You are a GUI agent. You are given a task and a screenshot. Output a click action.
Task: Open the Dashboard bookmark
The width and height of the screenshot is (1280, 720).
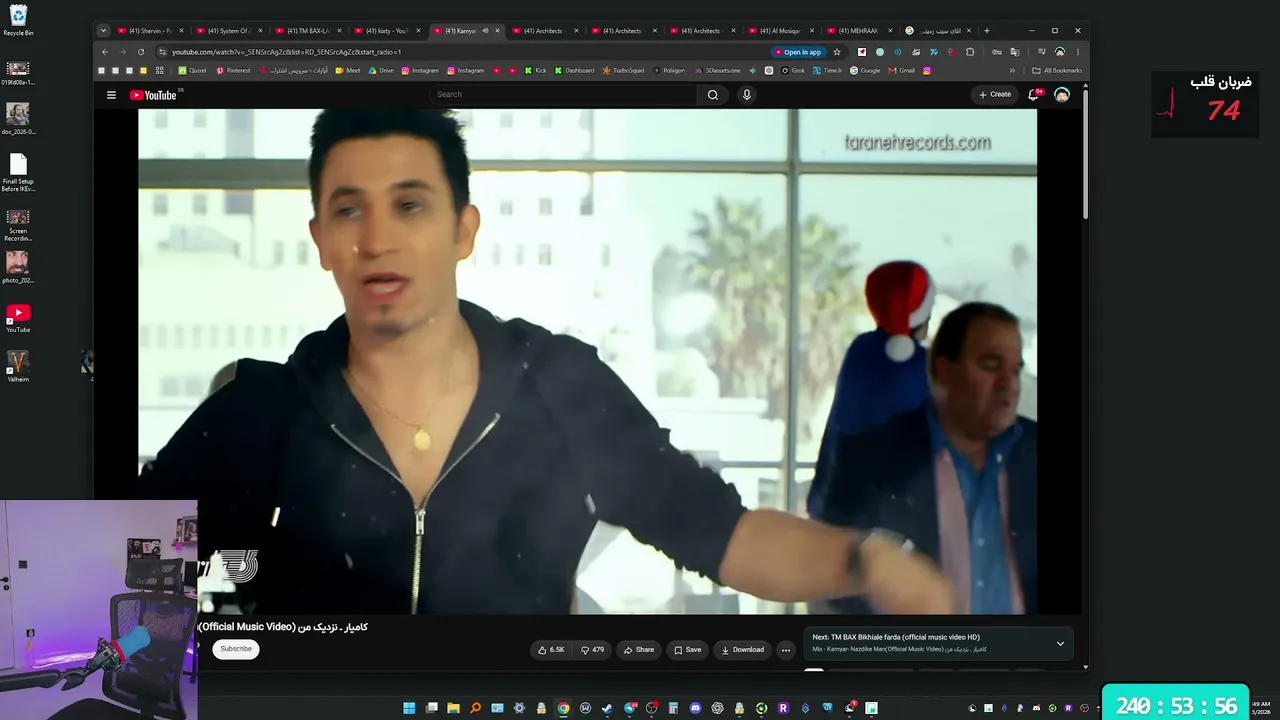pyautogui.click(x=574, y=71)
